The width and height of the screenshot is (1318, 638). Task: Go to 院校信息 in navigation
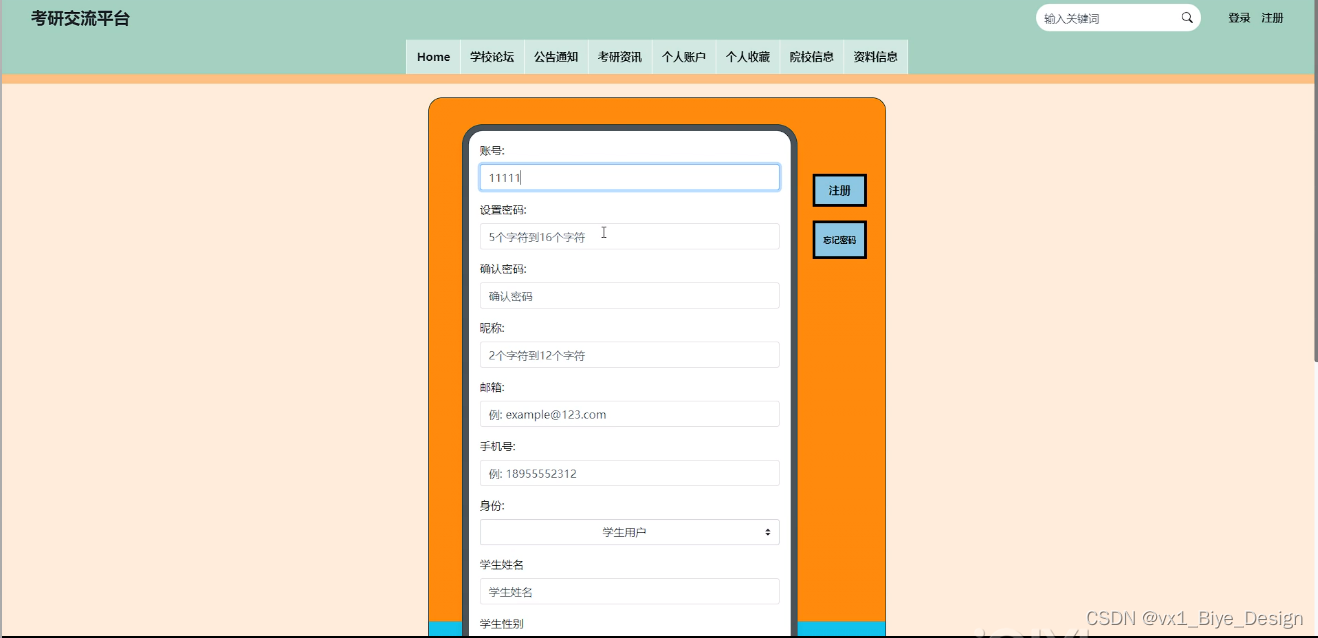point(812,57)
